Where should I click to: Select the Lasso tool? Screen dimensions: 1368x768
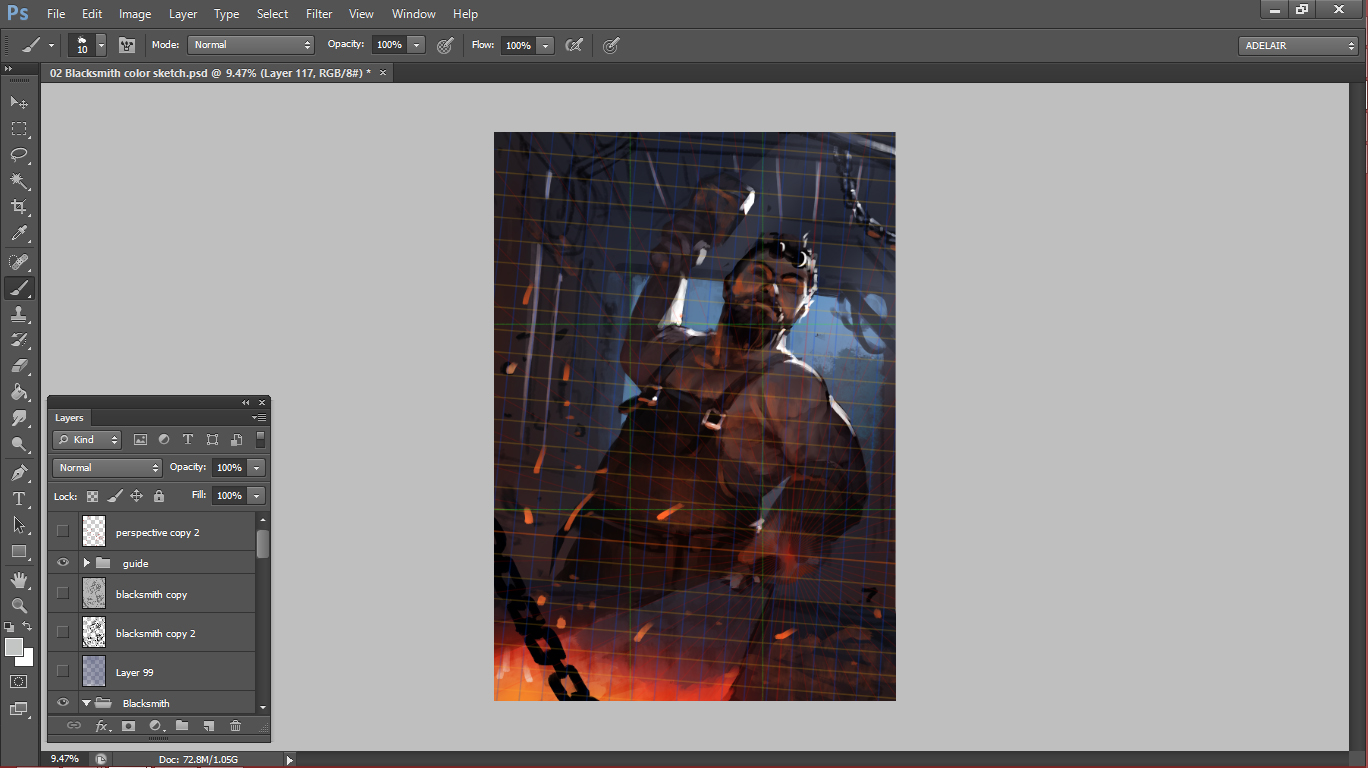[x=19, y=154]
